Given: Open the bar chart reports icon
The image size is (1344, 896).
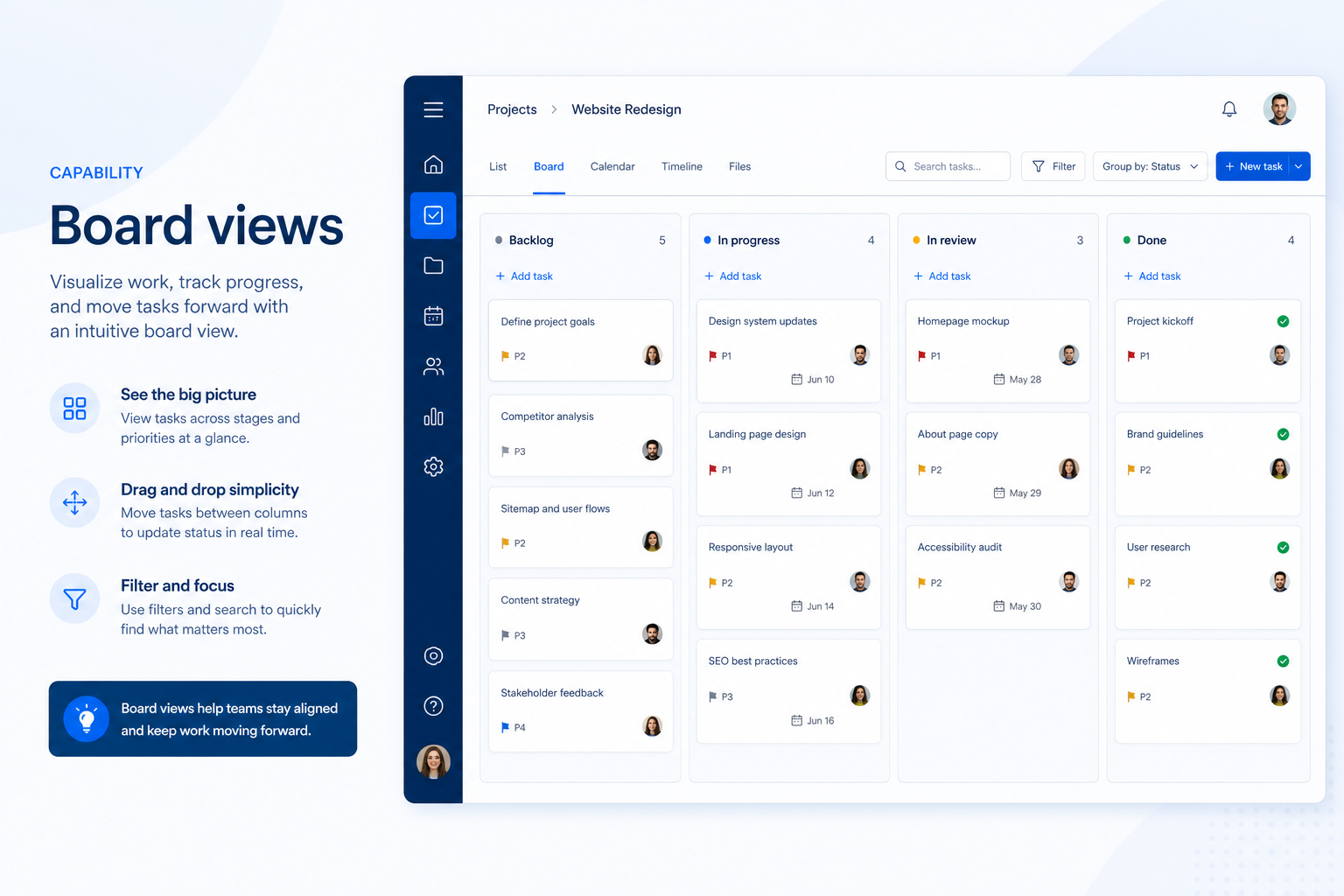Looking at the screenshot, I should point(433,416).
